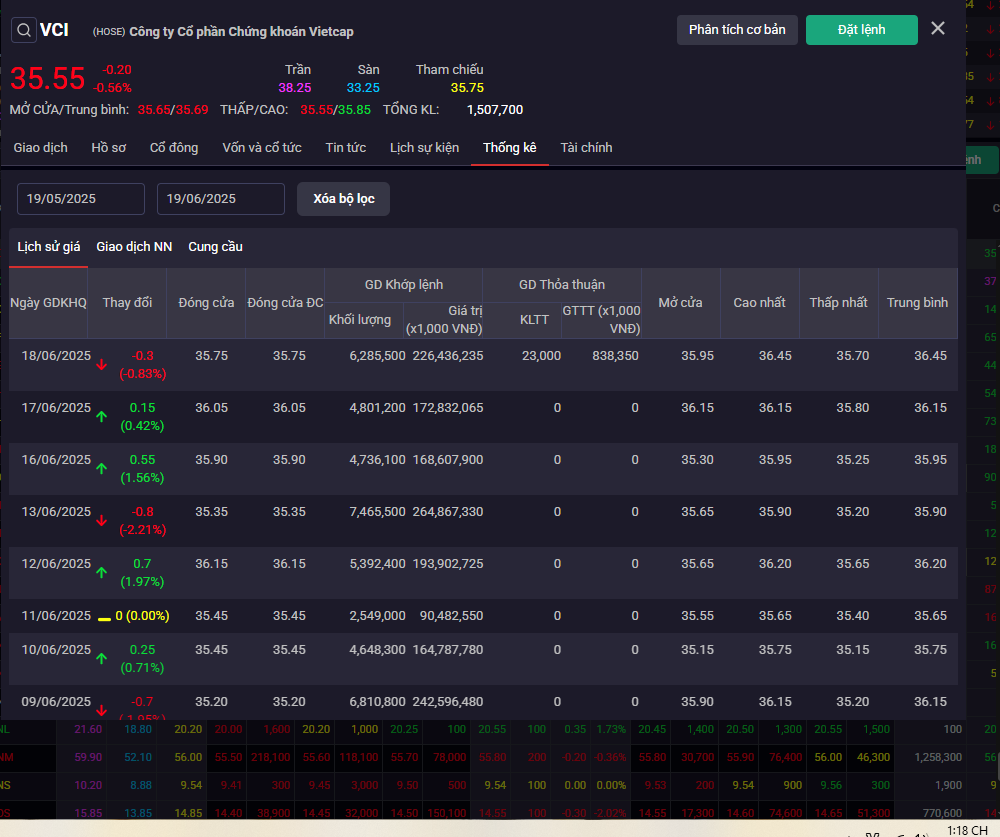Click 1,258,300 in background price board
The width and height of the screenshot is (1000, 837).
[x=938, y=757]
